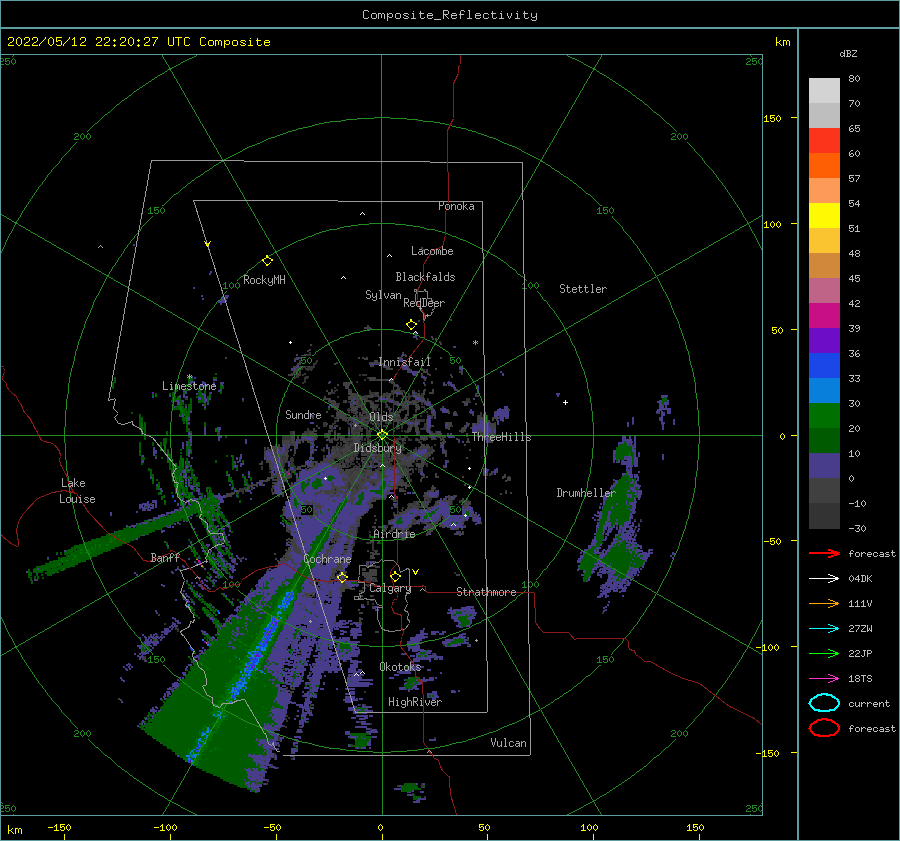Image resolution: width=900 pixels, height=841 pixels.
Task: Click the Strathmore label
Action: pos(486,592)
